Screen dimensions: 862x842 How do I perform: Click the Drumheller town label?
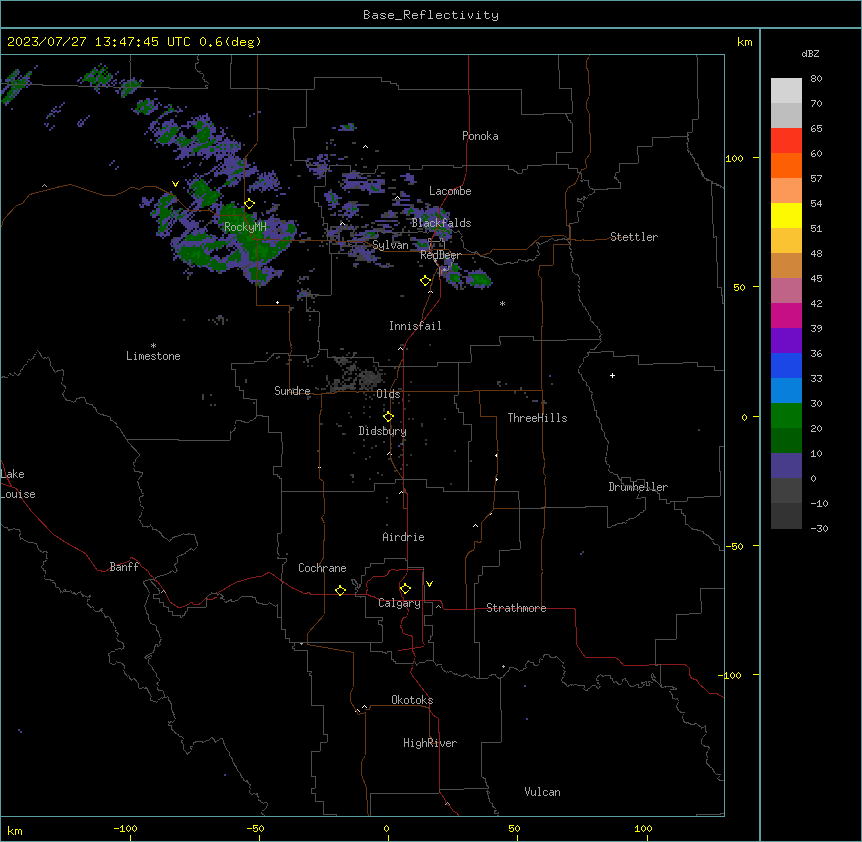click(x=638, y=487)
